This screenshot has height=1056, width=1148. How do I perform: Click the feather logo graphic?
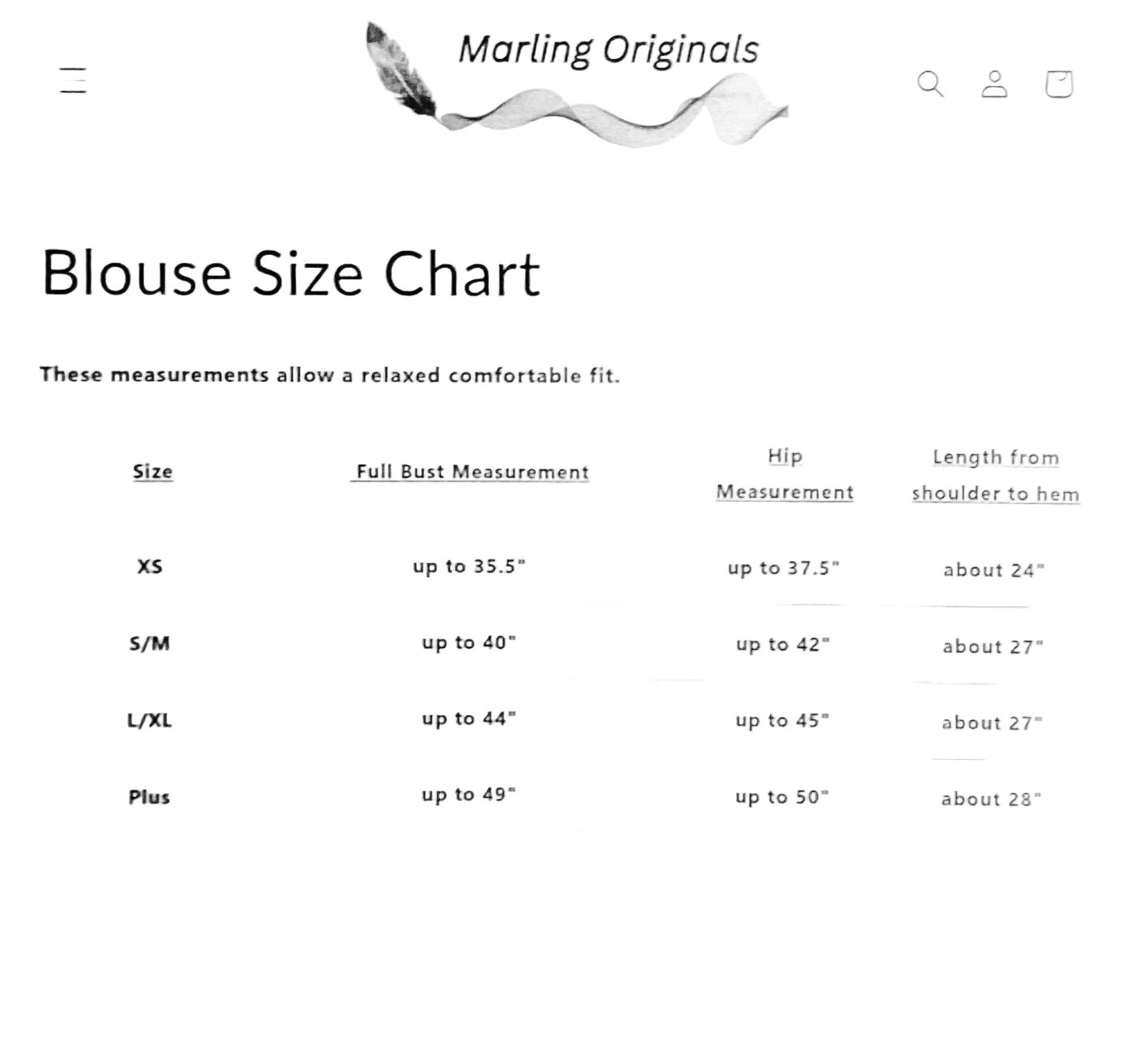[398, 69]
